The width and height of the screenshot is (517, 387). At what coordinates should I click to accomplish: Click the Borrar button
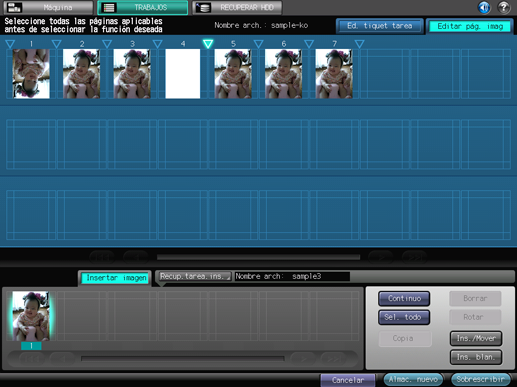pos(475,298)
